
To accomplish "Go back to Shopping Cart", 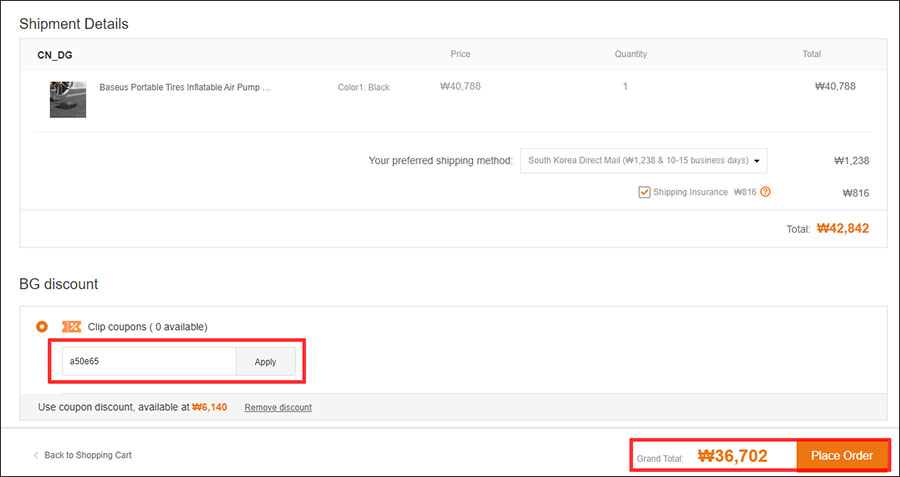I will 88,455.
